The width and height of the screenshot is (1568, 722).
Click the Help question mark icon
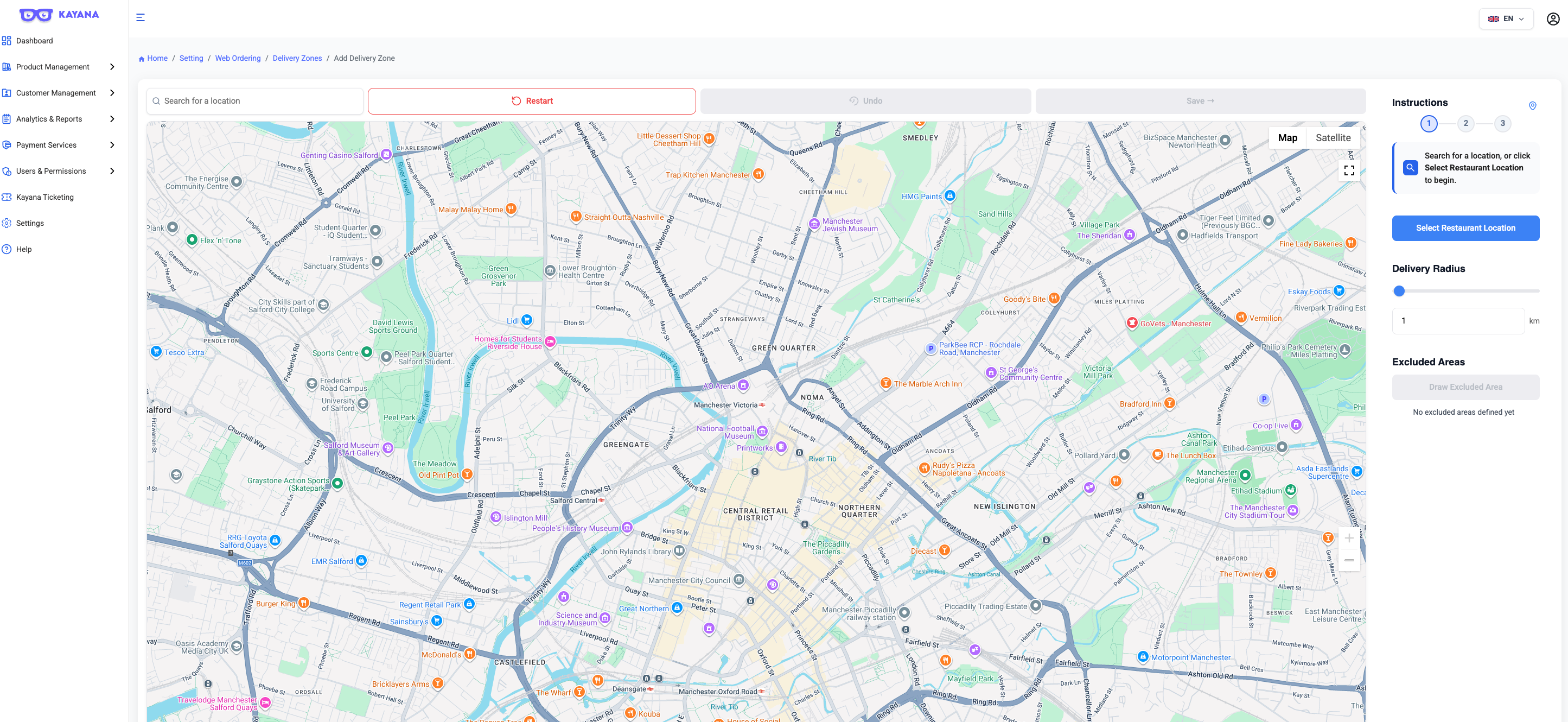pyautogui.click(x=7, y=249)
